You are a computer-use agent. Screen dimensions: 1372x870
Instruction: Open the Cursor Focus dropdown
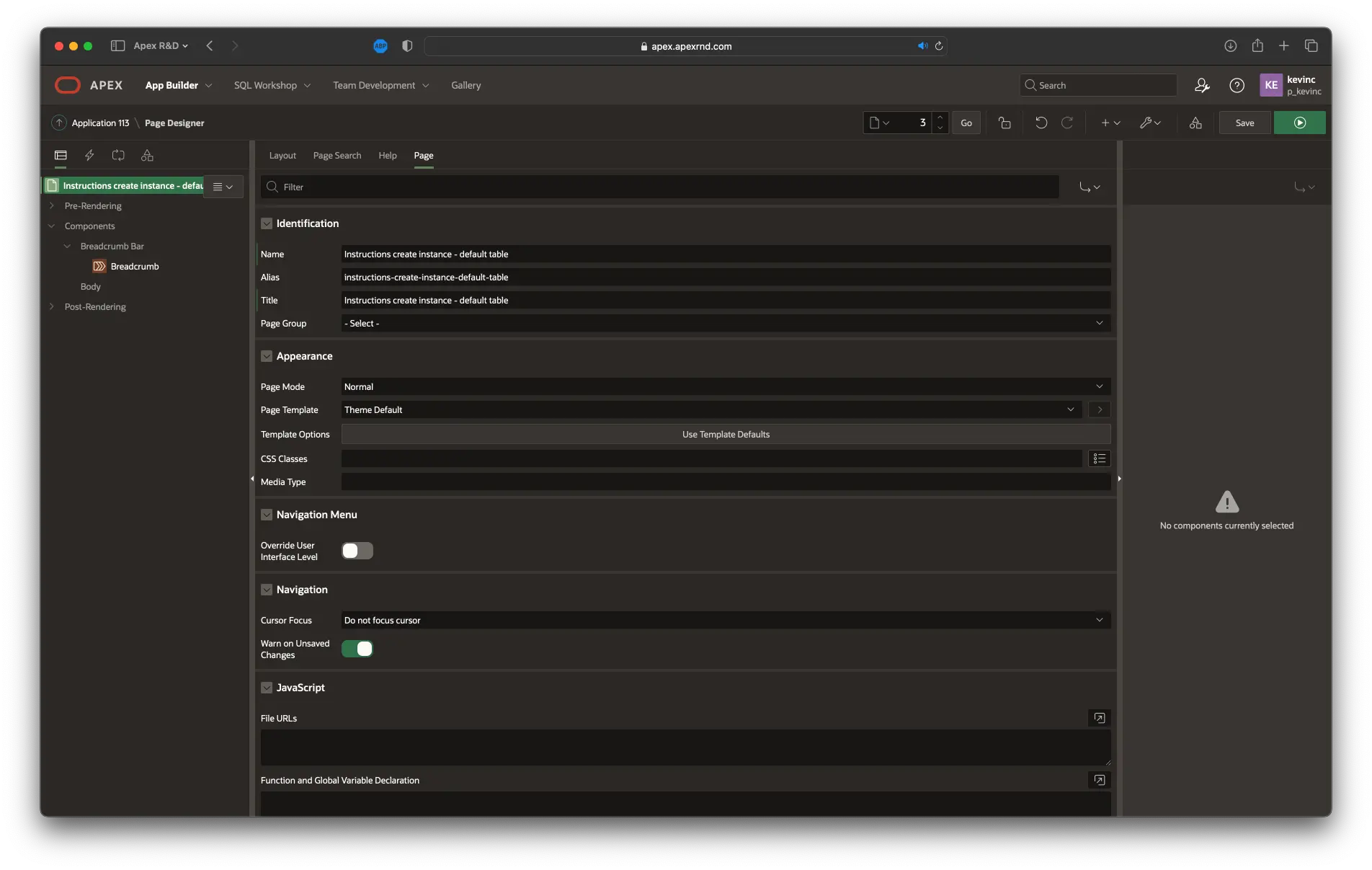click(x=726, y=620)
